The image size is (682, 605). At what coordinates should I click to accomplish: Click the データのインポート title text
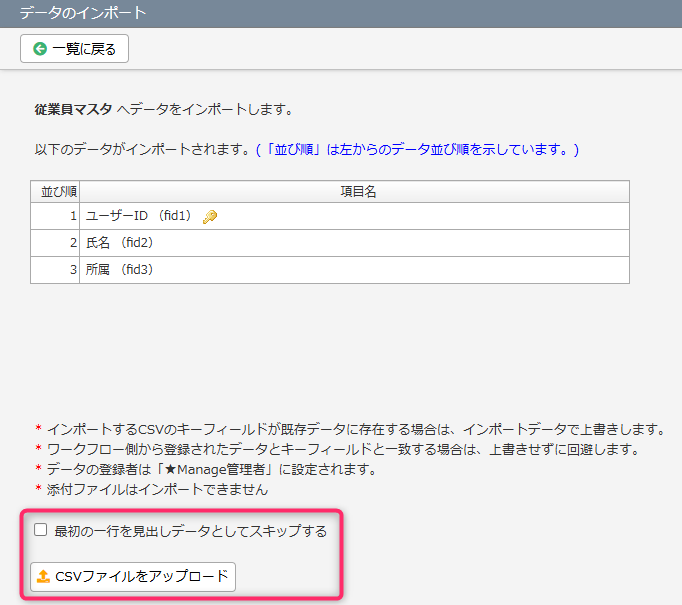(x=83, y=13)
